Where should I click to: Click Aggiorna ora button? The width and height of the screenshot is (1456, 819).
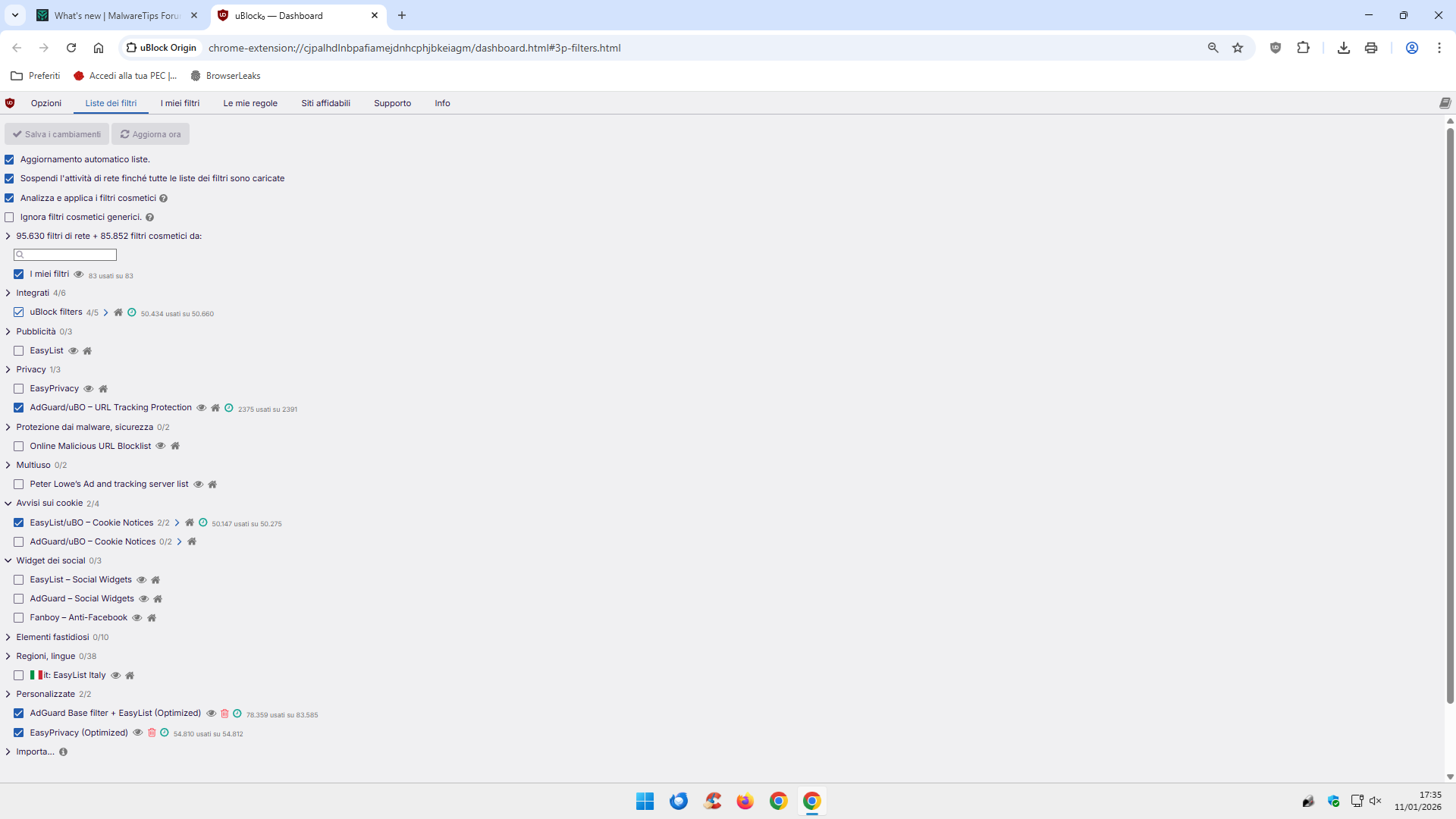tap(150, 134)
